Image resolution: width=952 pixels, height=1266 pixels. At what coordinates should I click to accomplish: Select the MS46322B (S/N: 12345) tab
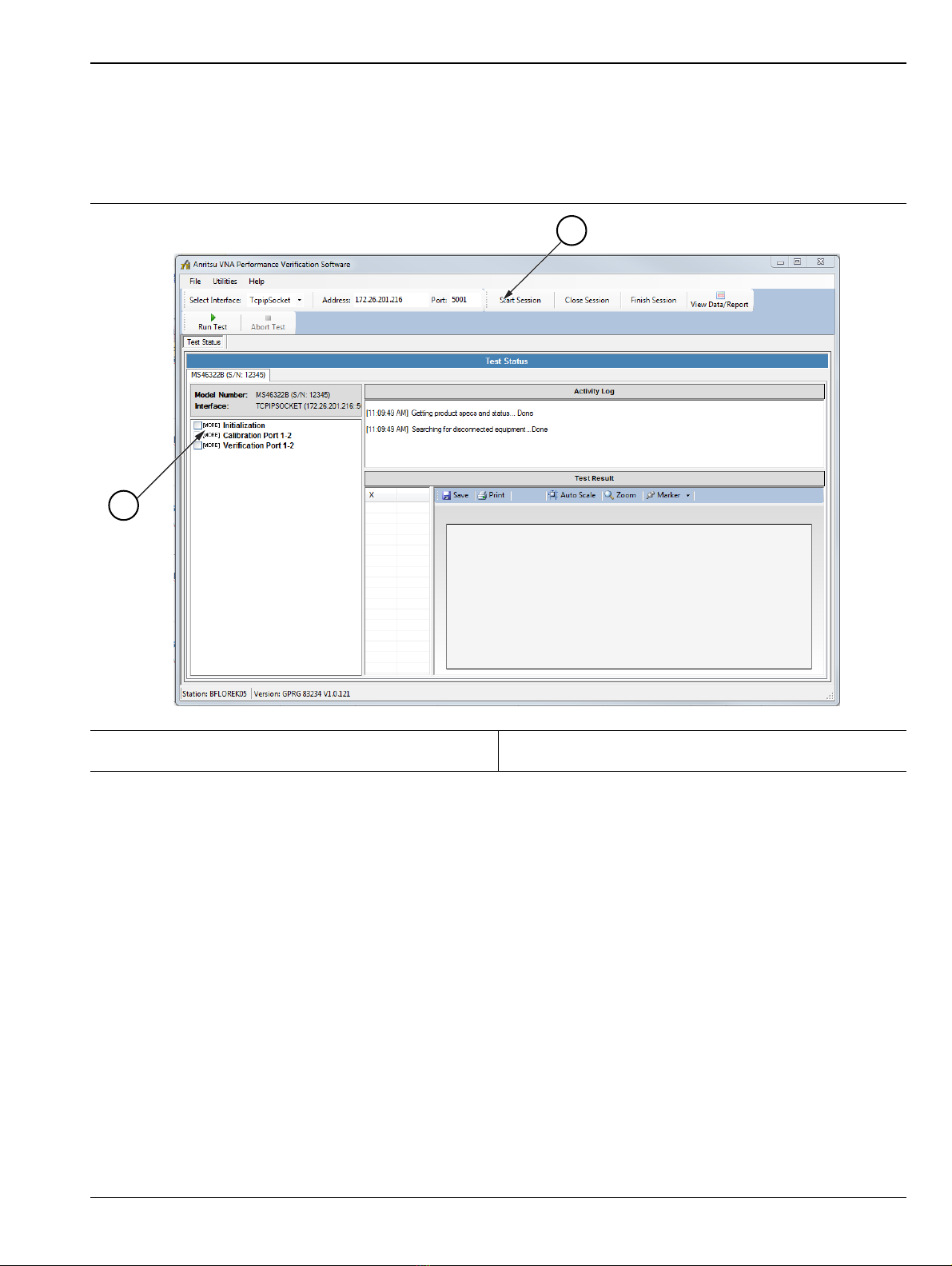(229, 375)
